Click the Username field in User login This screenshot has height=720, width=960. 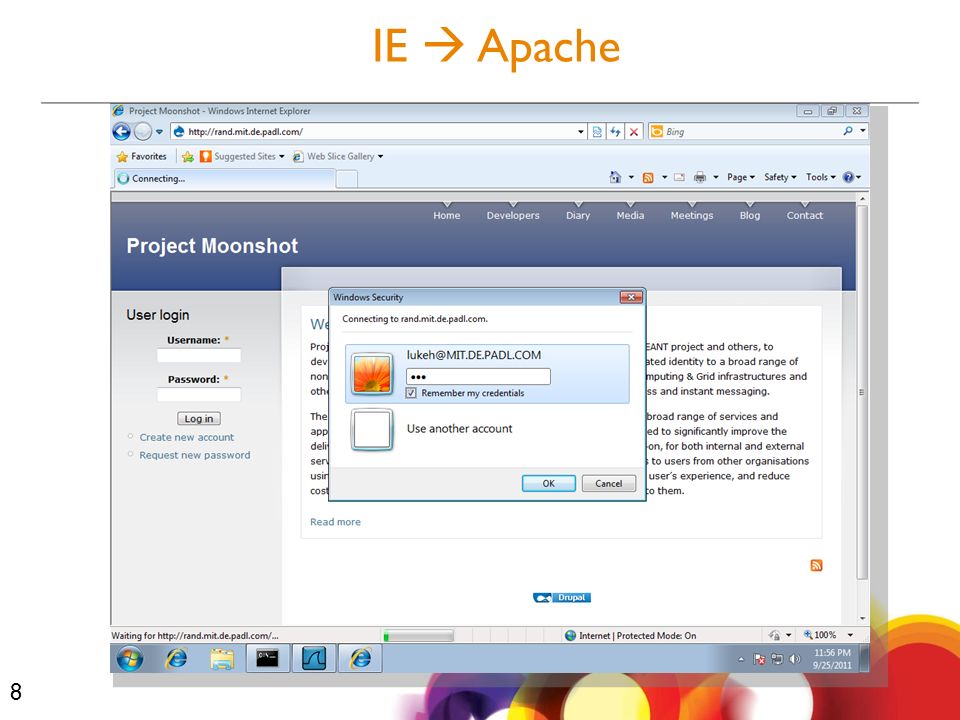[x=199, y=356]
